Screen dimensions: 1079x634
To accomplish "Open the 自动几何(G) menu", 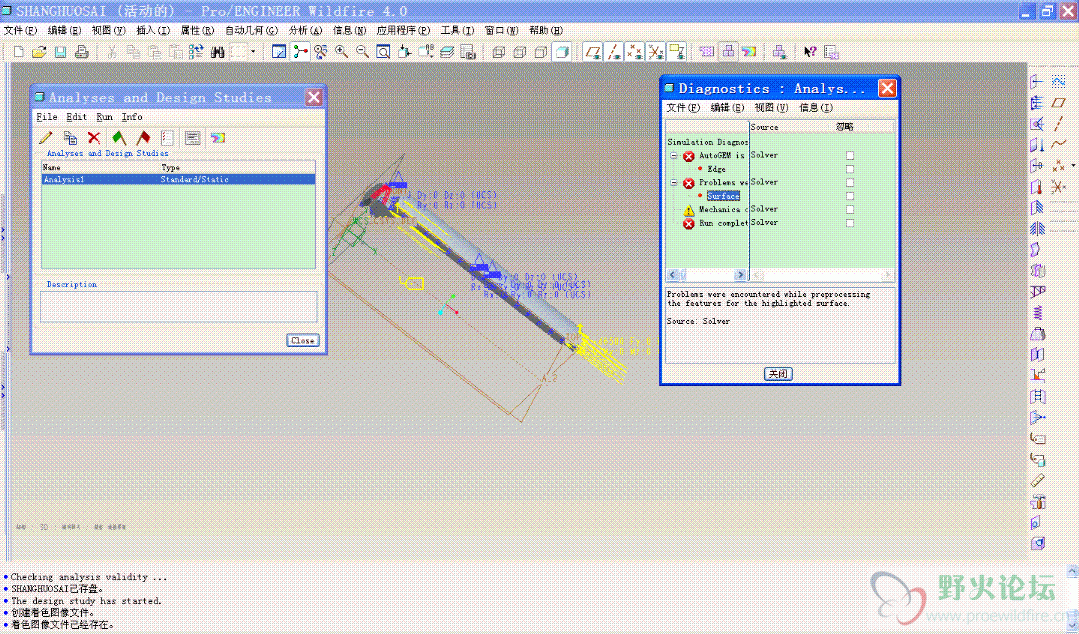I will (251, 30).
